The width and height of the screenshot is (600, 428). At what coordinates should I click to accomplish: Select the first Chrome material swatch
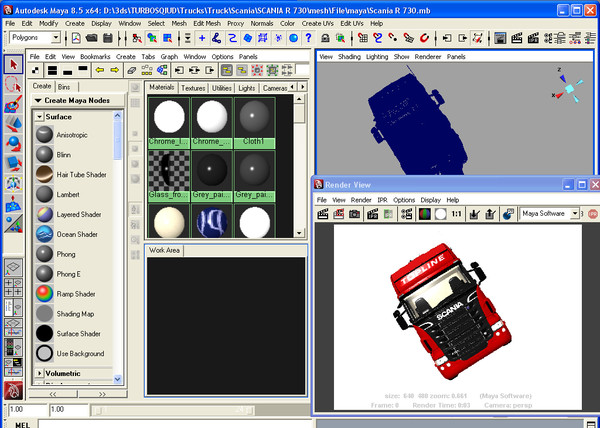[x=169, y=122]
